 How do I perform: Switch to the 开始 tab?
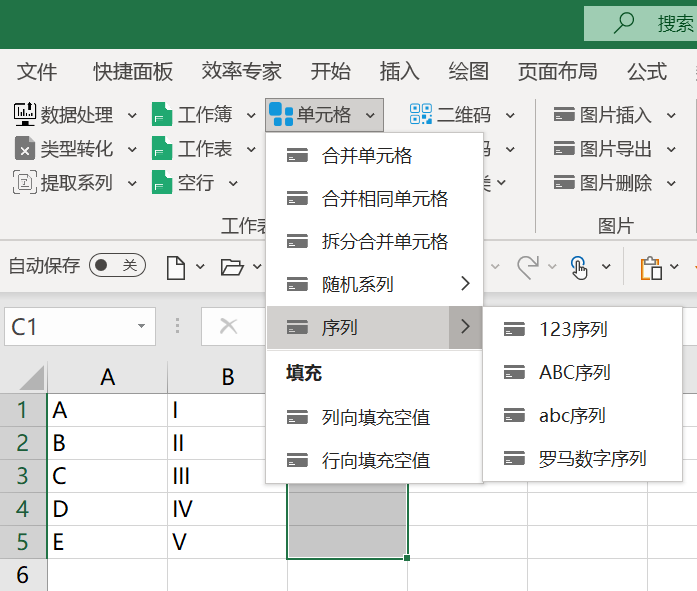[x=330, y=72]
